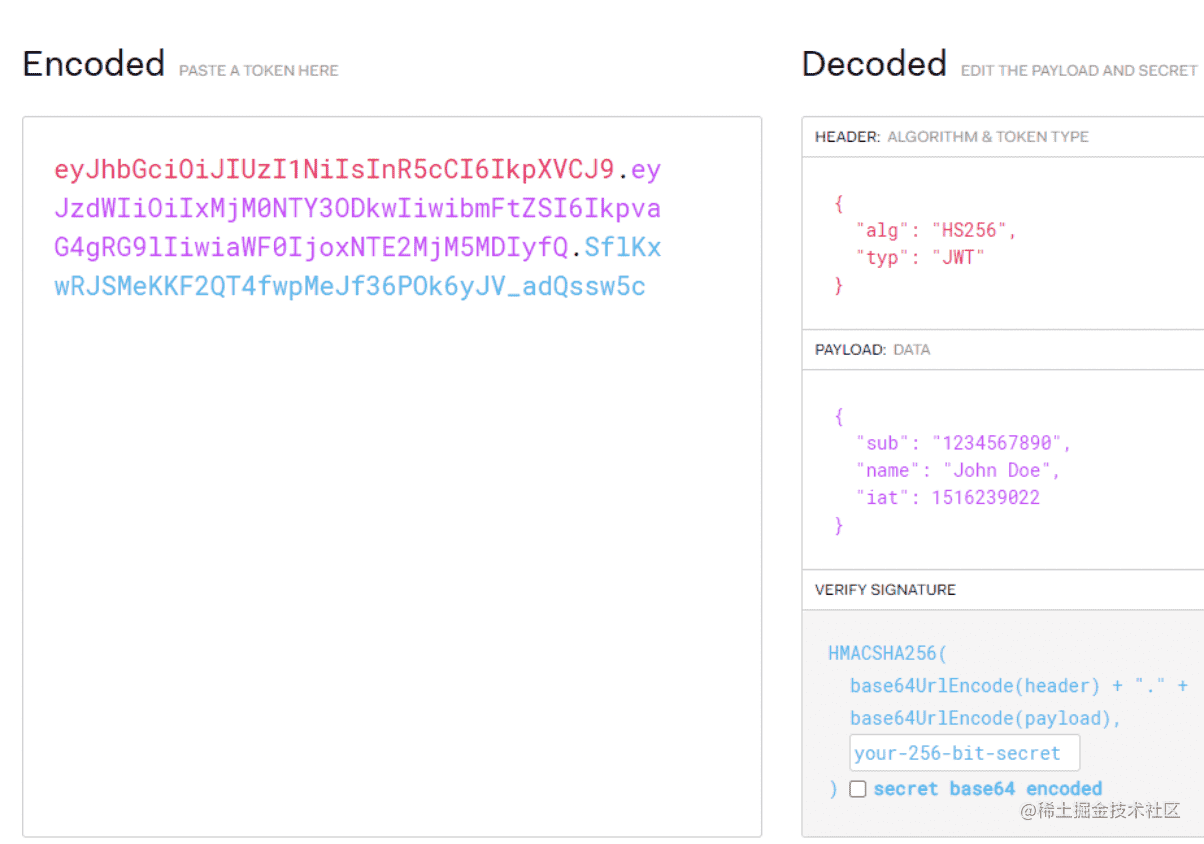The image size is (1204, 844).
Task: Enable the secret base64 encoded checkbox
Action: click(x=857, y=789)
